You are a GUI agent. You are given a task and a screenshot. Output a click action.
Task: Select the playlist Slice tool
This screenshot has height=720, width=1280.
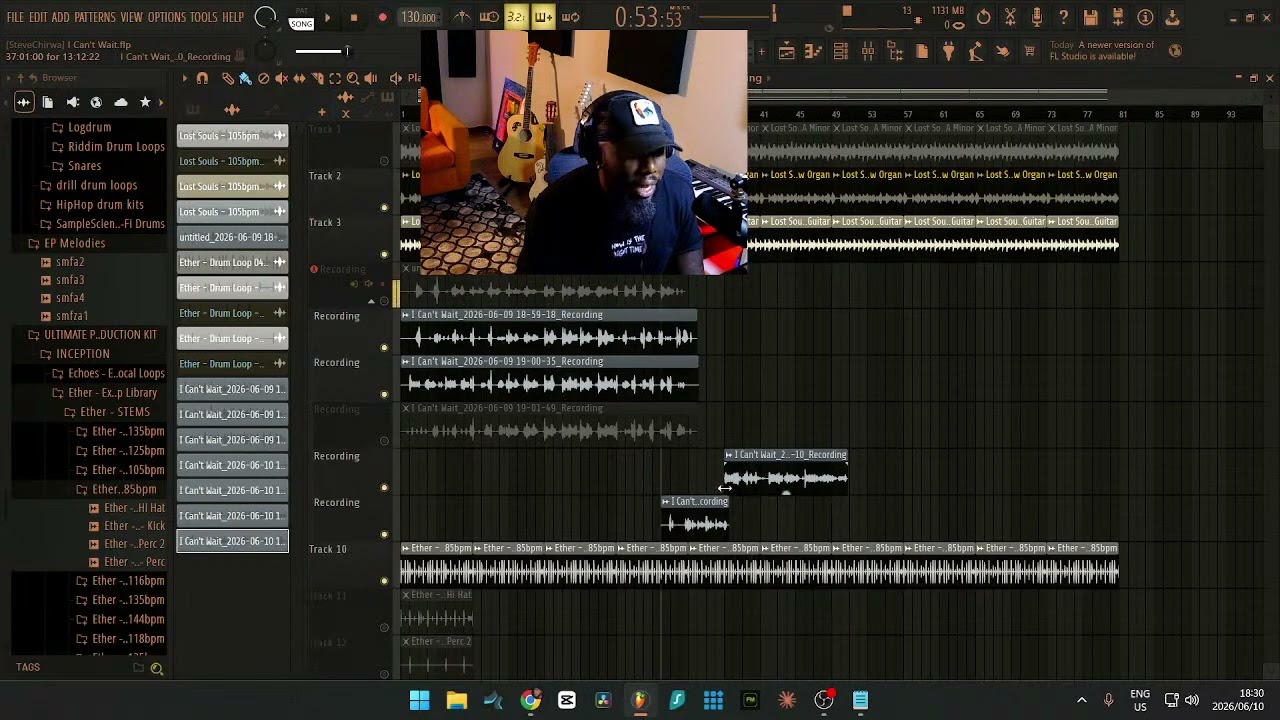[x=317, y=78]
